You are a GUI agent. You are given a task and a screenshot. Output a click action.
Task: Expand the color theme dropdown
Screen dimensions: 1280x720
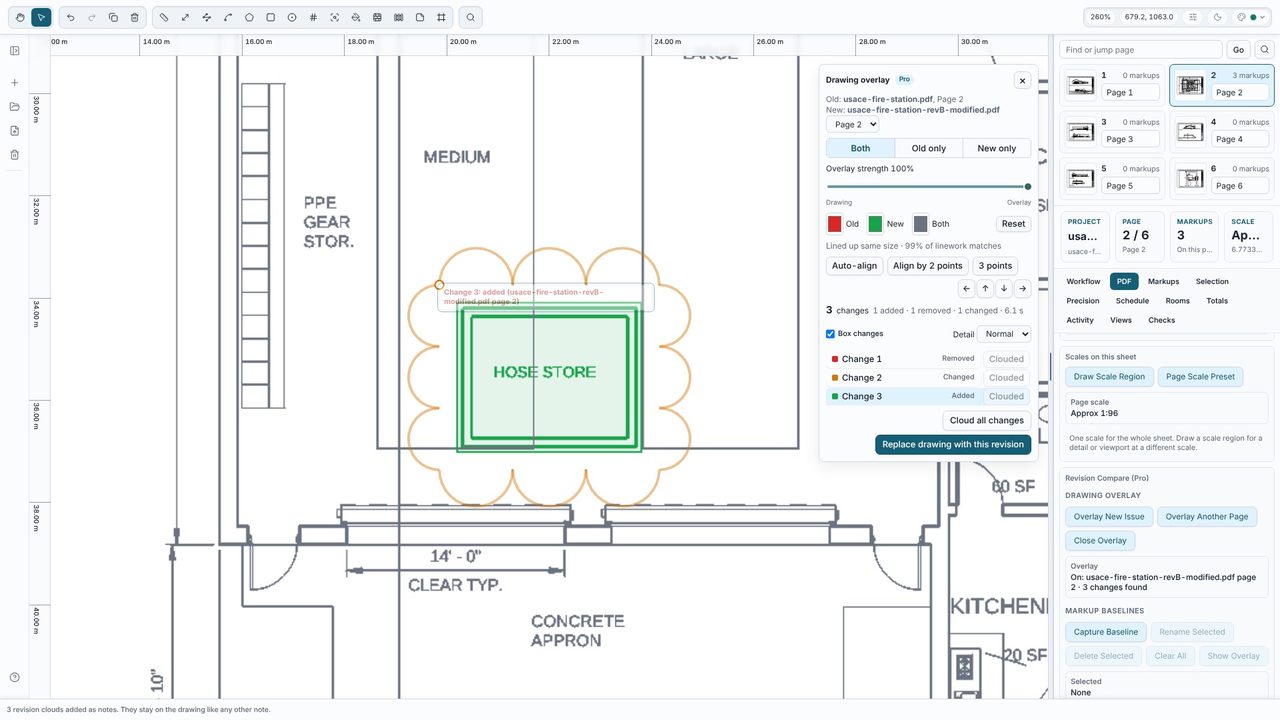[1254, 17]
